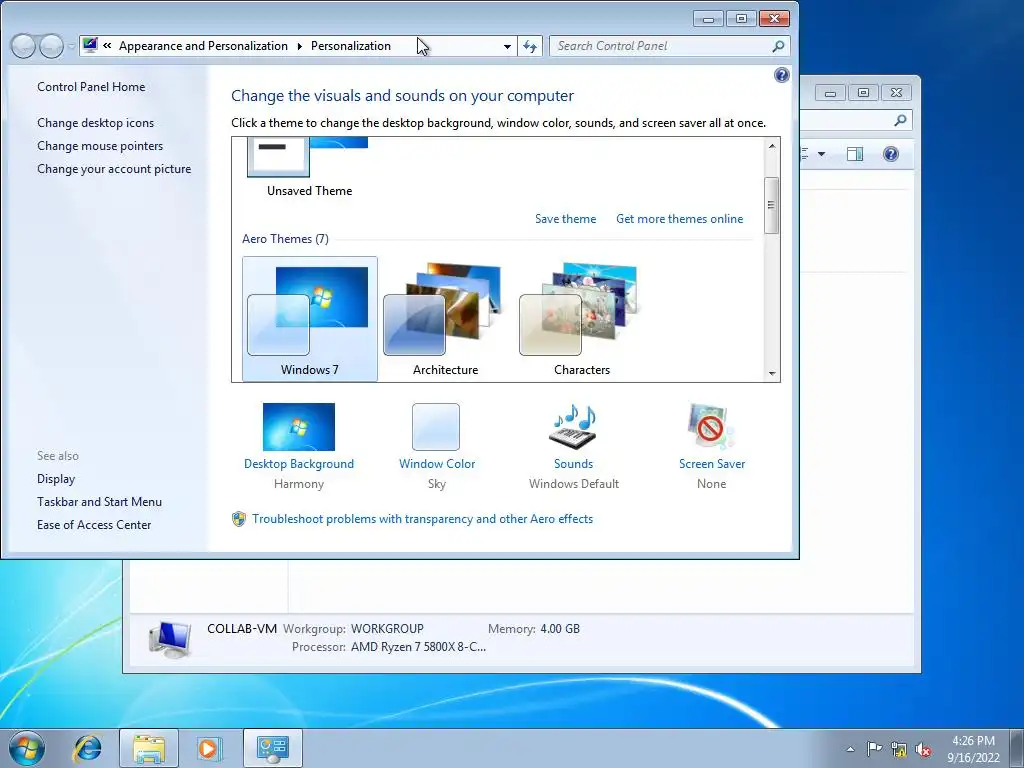Click the Save theme link
This screenshot has height=768, width=1024.
(565, 219)
